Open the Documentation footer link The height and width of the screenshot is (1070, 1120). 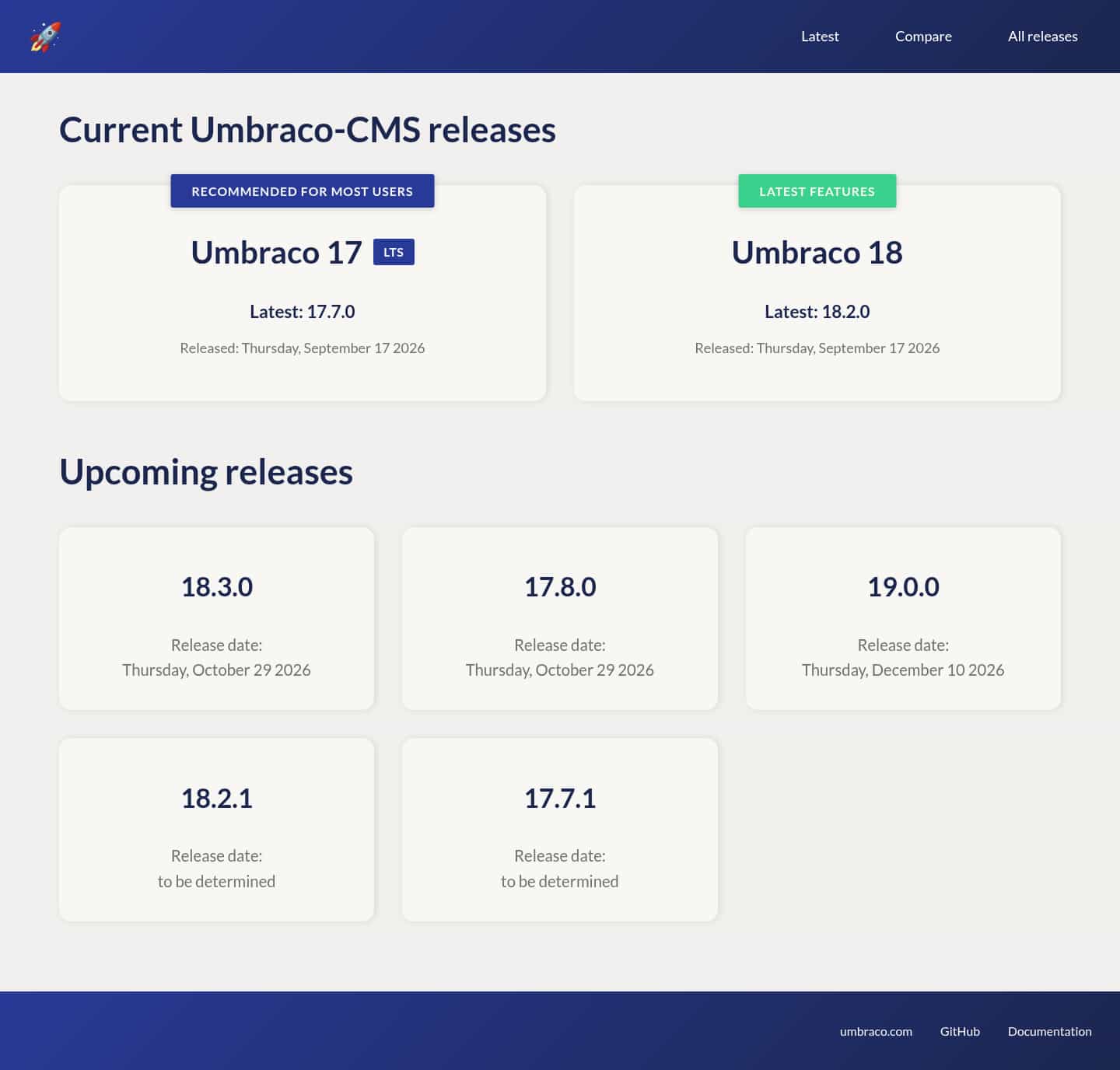[1050, 1031]
